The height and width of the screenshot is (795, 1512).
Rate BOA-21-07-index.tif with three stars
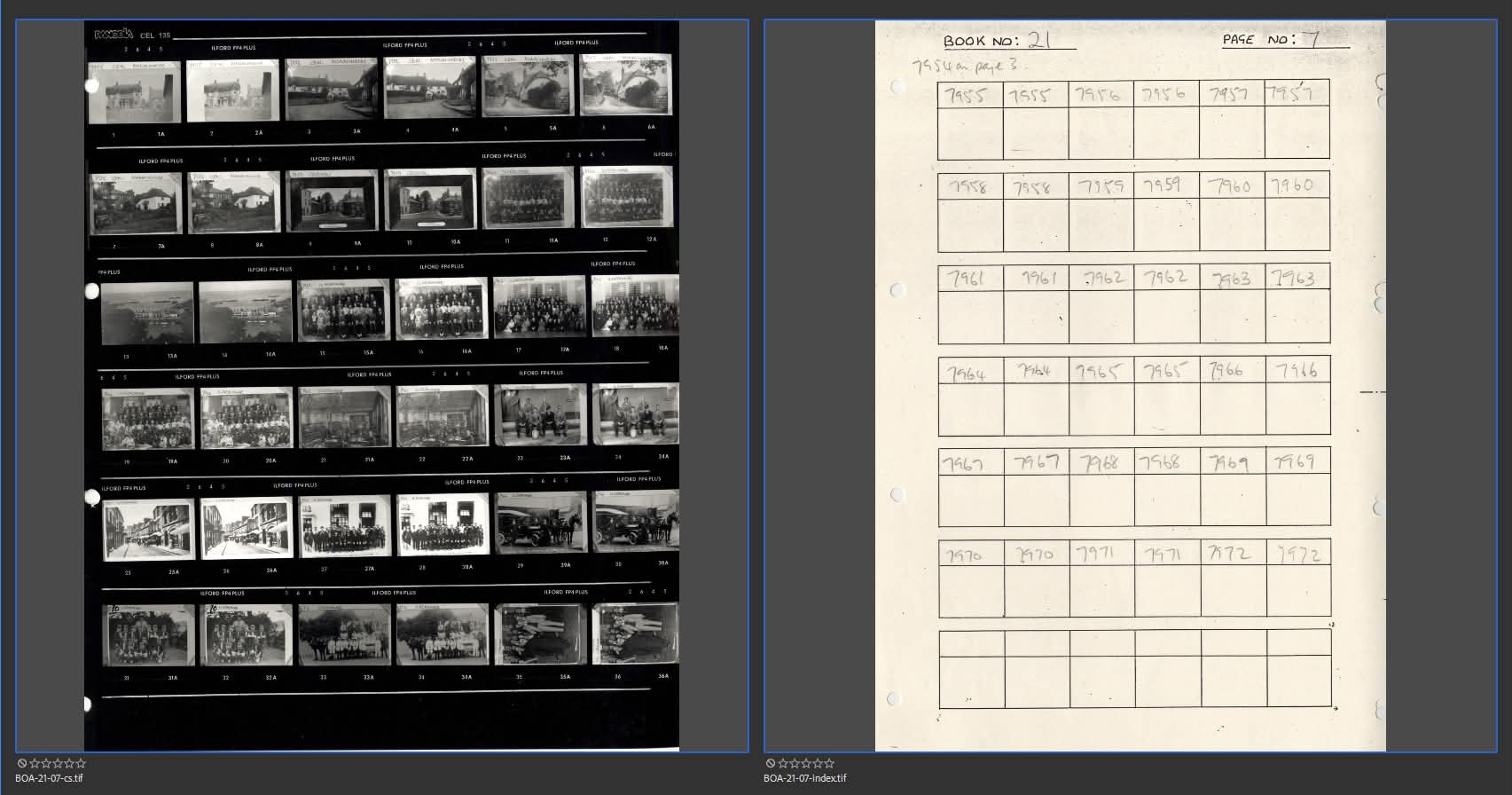coord(806,763)
